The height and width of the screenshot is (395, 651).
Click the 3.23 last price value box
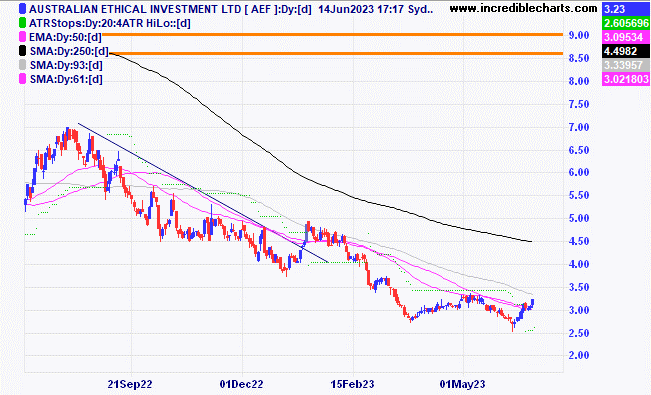[x=626, y=9]
